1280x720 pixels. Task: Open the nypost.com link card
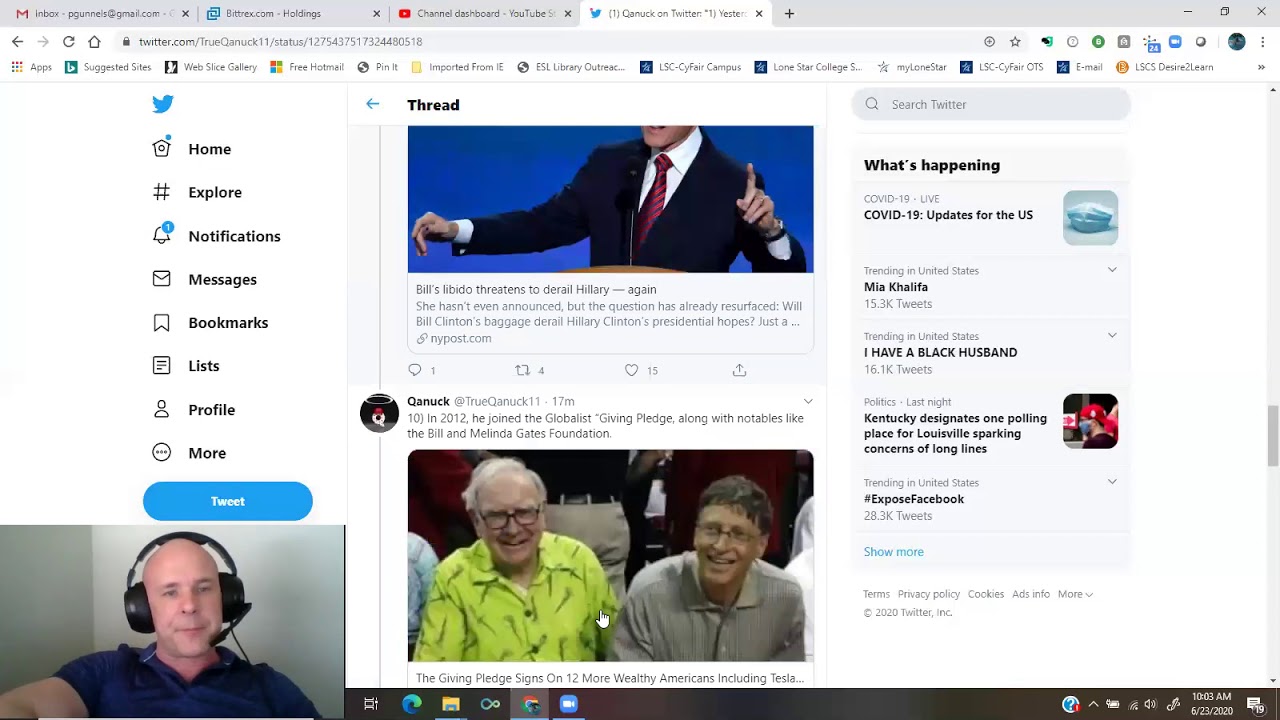[x=610, y=313]
